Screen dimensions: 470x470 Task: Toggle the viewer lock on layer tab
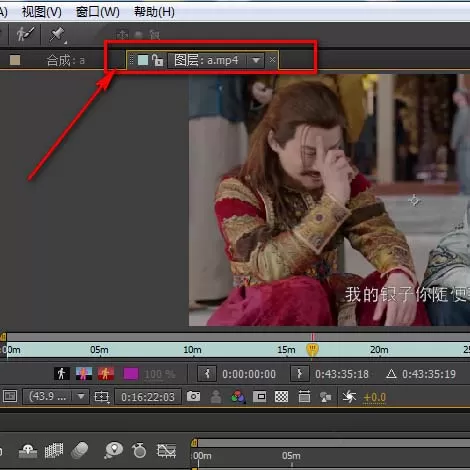[x=157, y=60]
